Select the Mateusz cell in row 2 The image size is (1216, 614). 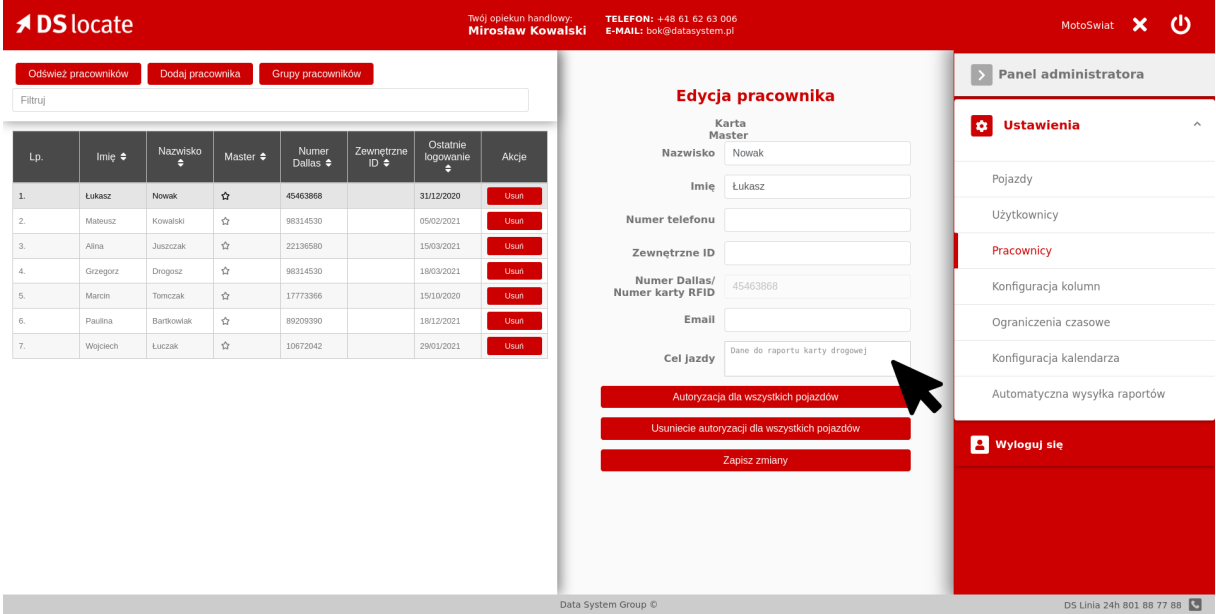click(113, 221)
